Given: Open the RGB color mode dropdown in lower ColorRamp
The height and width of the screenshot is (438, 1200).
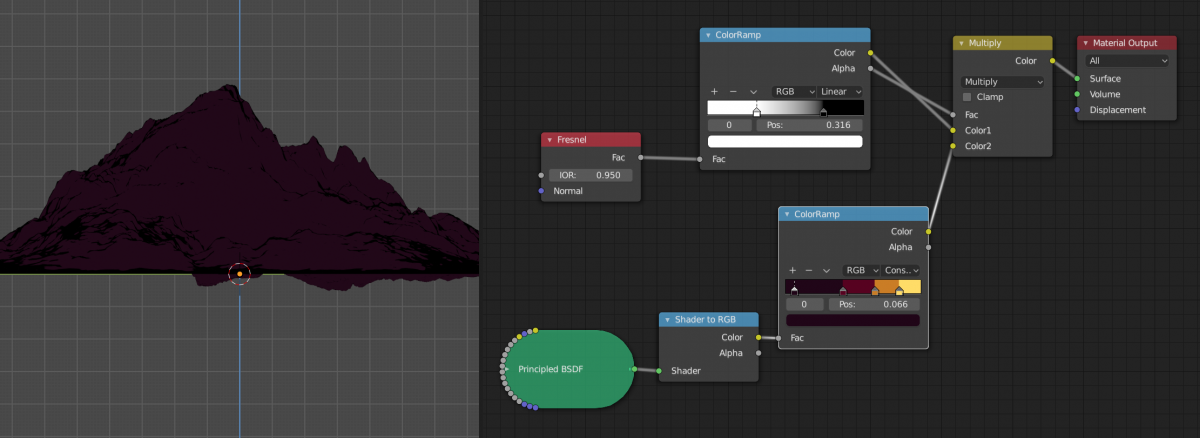Looking at the screenshot, I should pos(860,270).
